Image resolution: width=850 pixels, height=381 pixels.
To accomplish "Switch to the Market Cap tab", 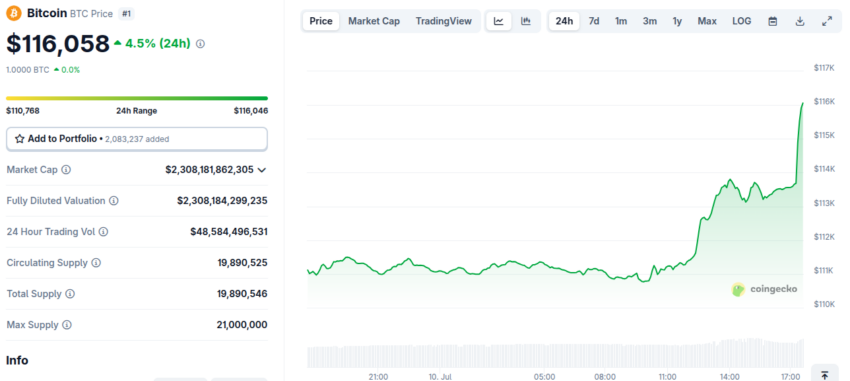I will click(374, 21).
